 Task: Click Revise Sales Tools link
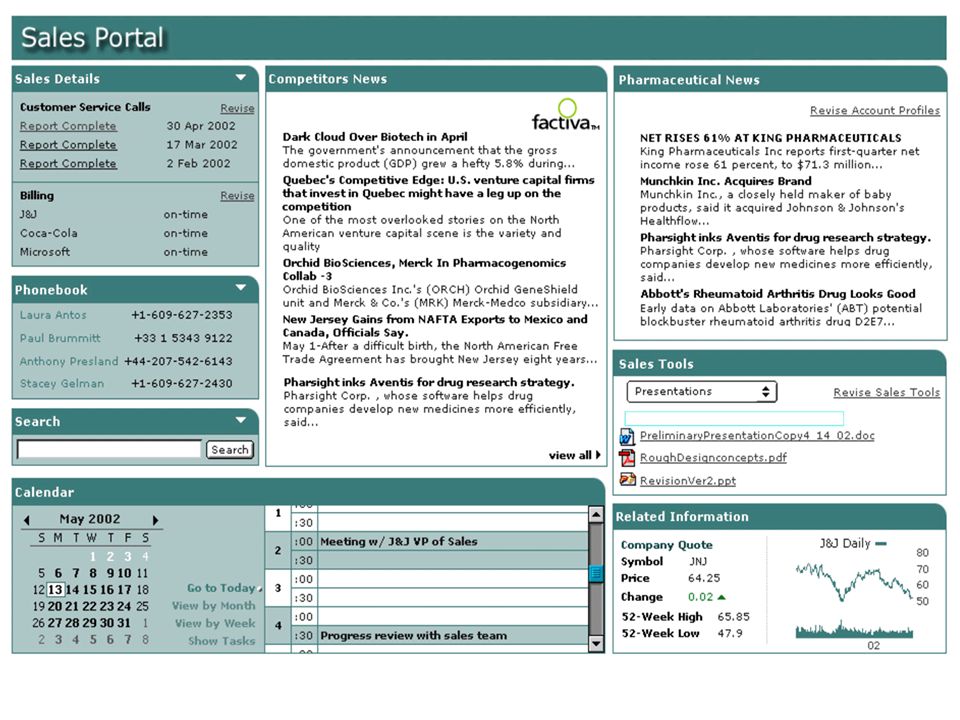(887, 392)
